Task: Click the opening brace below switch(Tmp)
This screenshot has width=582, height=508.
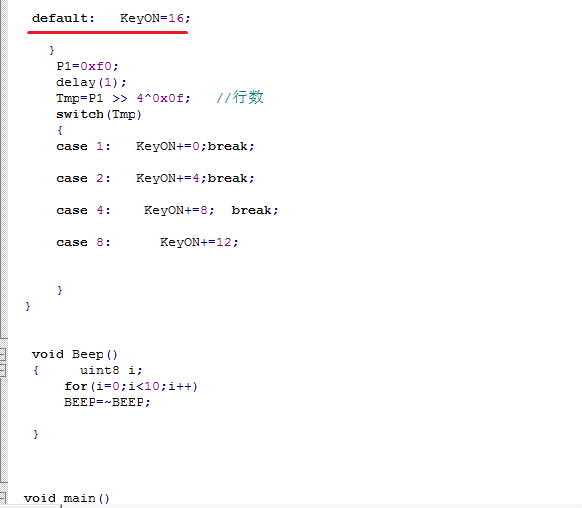Action: point(60,130)
